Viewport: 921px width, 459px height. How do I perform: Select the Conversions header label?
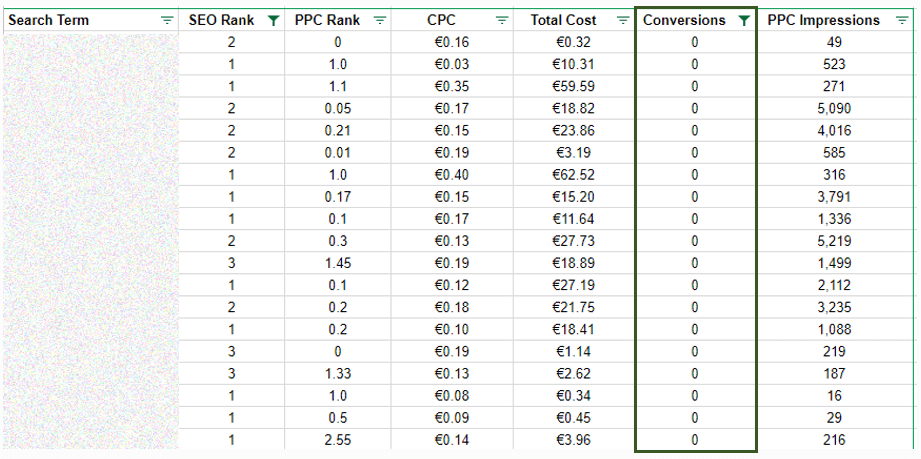(684, 20)
